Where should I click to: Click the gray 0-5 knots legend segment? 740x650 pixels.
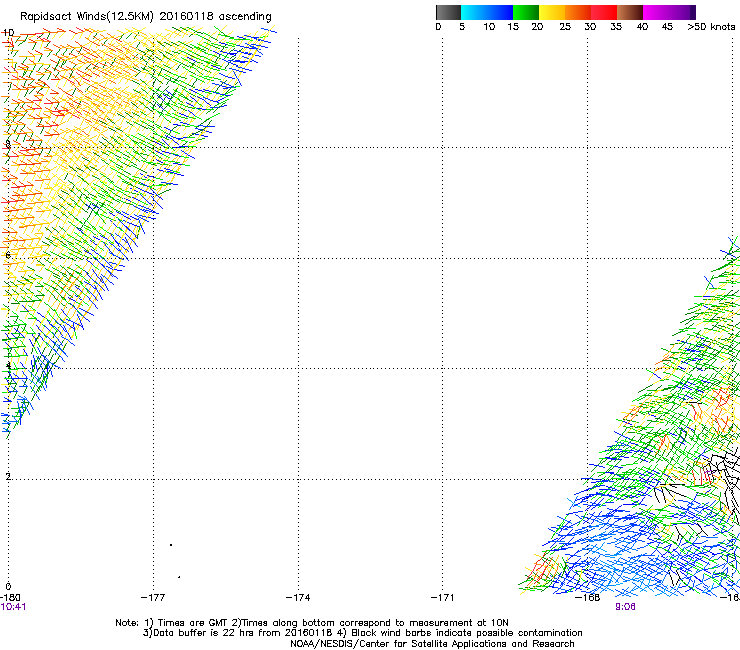[448, 12]
